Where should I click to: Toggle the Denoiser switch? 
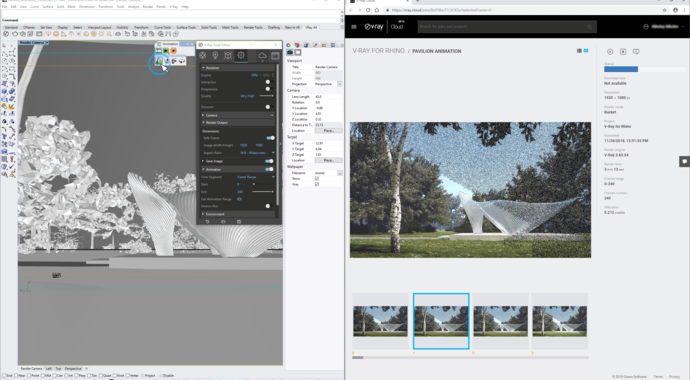268,107
